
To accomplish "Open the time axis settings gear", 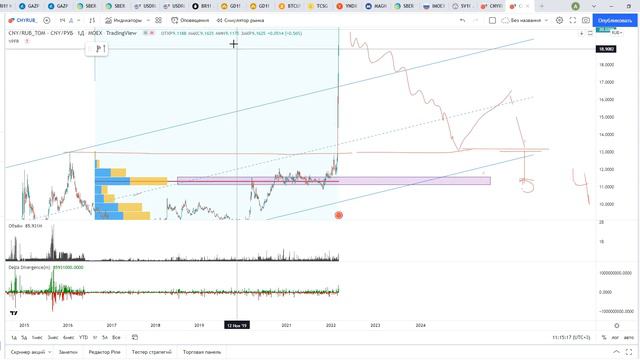I will point(617,325).
